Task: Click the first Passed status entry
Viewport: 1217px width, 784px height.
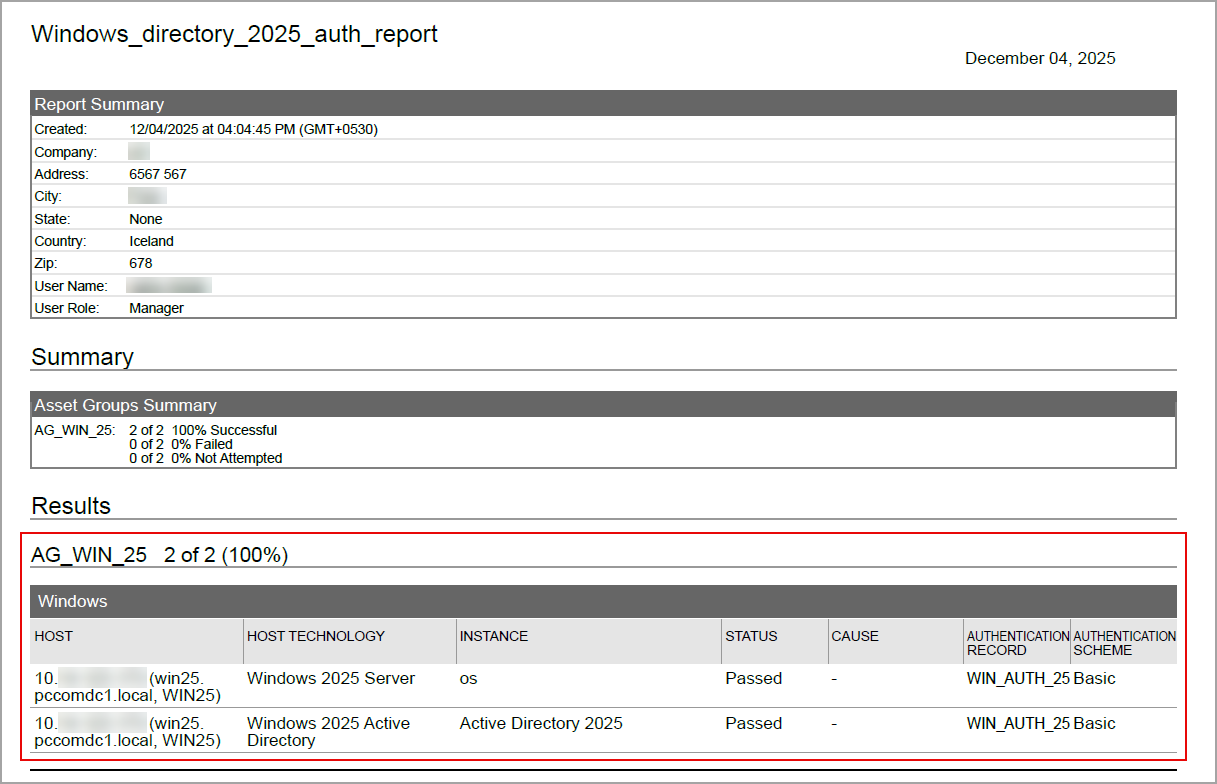Action: [753, 678]
